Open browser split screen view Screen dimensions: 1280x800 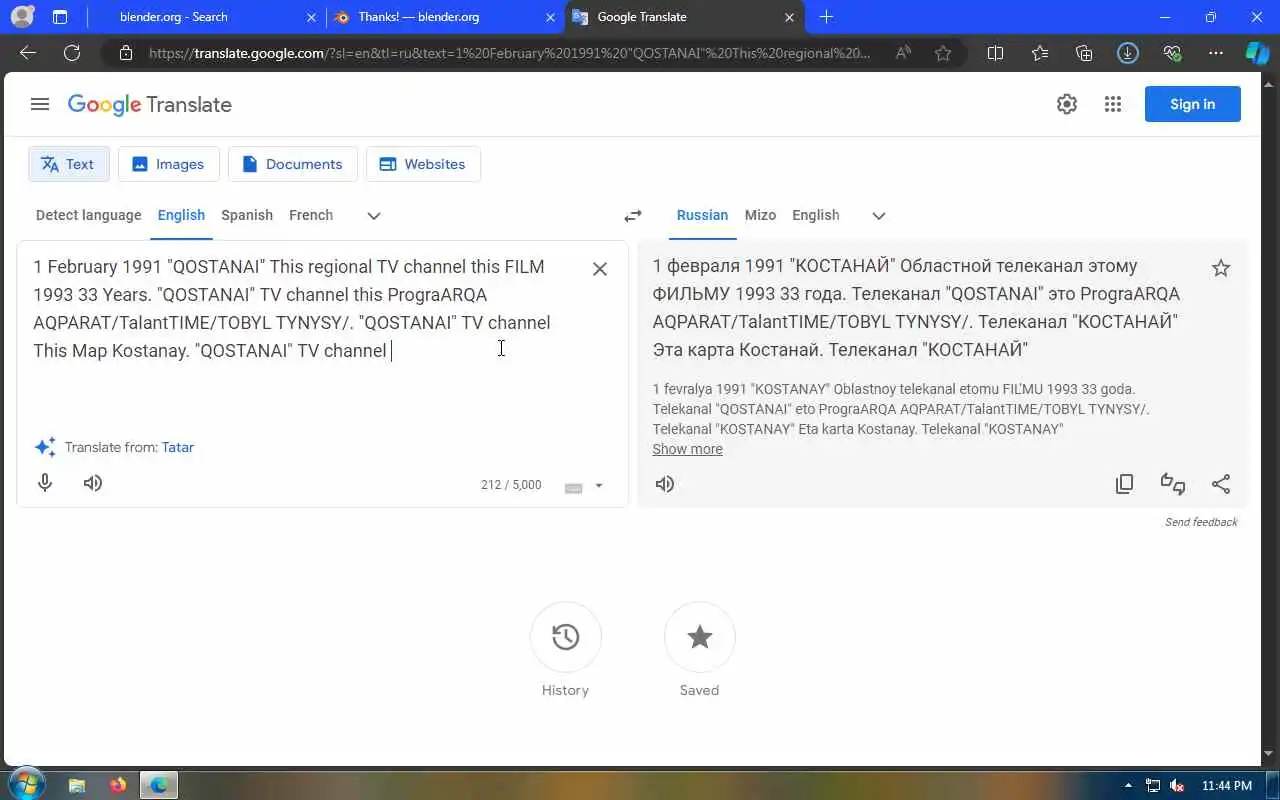[995, 53]
